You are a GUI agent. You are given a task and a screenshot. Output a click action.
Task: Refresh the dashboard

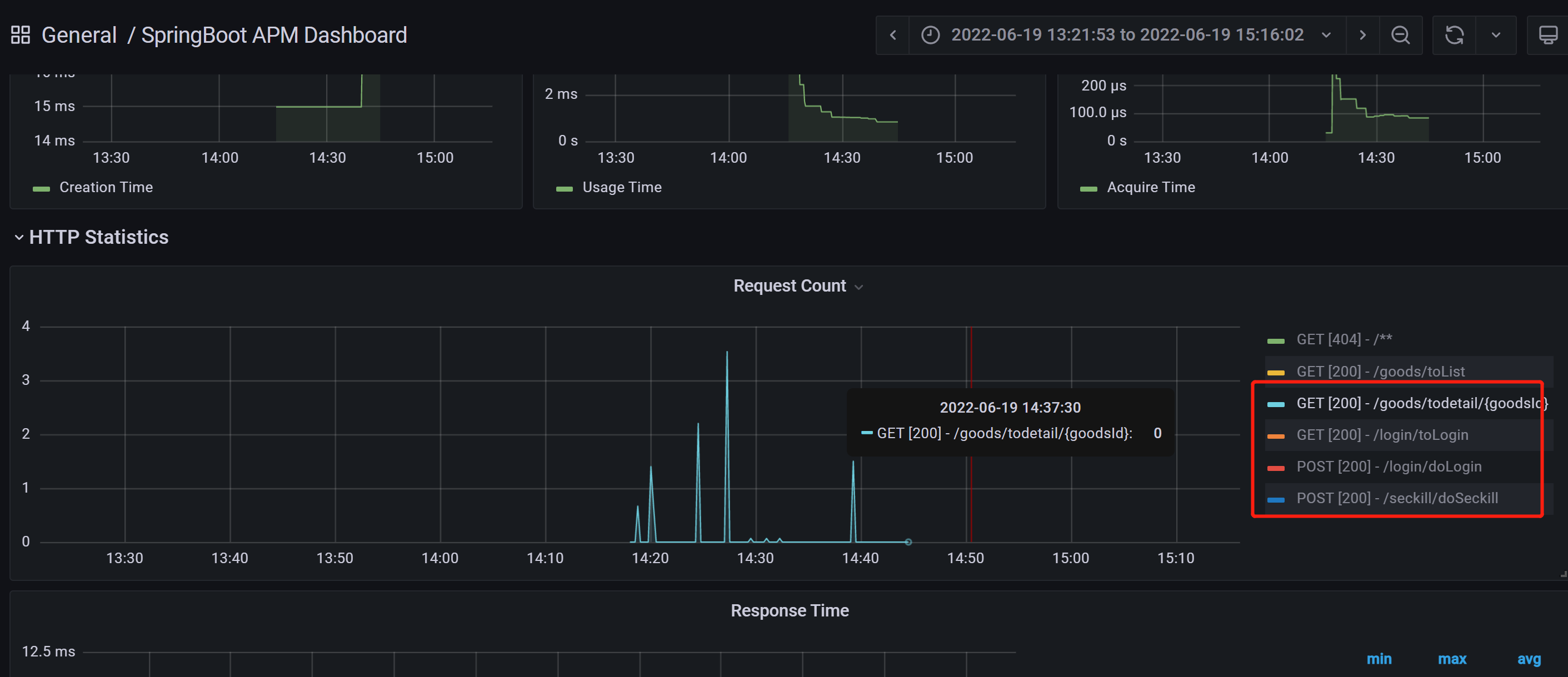pos(1454,34)
